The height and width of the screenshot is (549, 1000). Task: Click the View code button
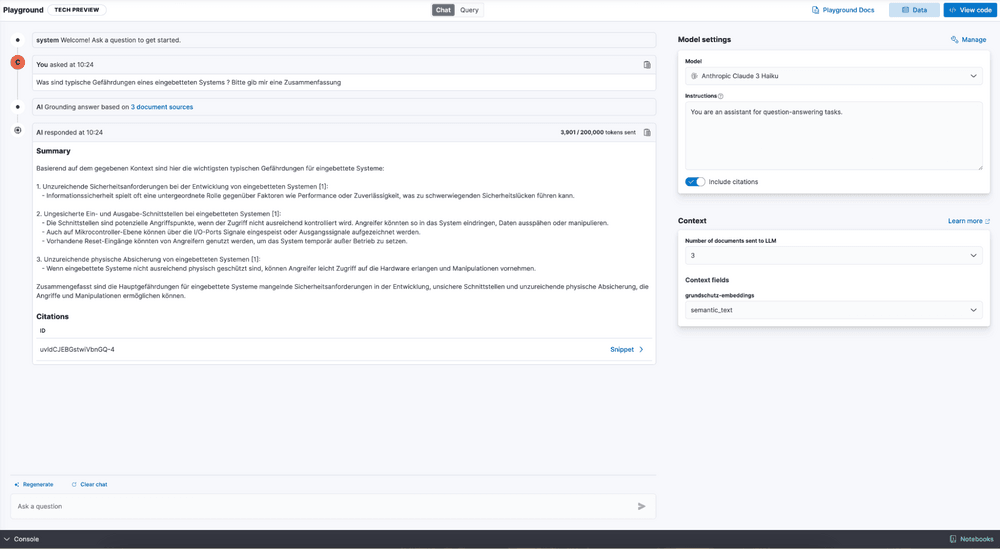(969, 10)
